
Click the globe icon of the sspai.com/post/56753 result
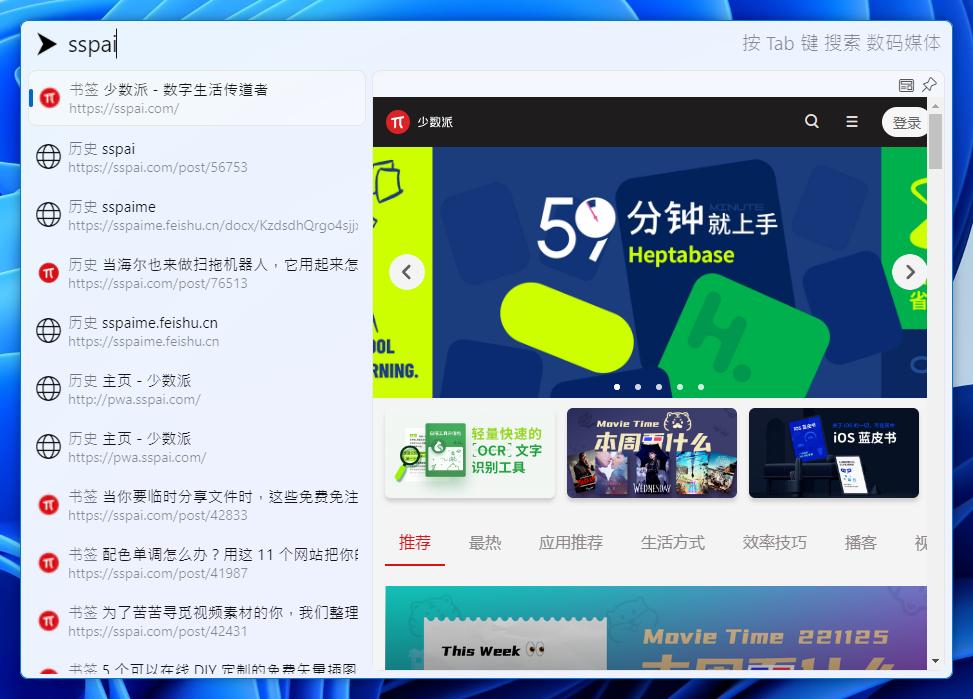click(x=48, y=157)
